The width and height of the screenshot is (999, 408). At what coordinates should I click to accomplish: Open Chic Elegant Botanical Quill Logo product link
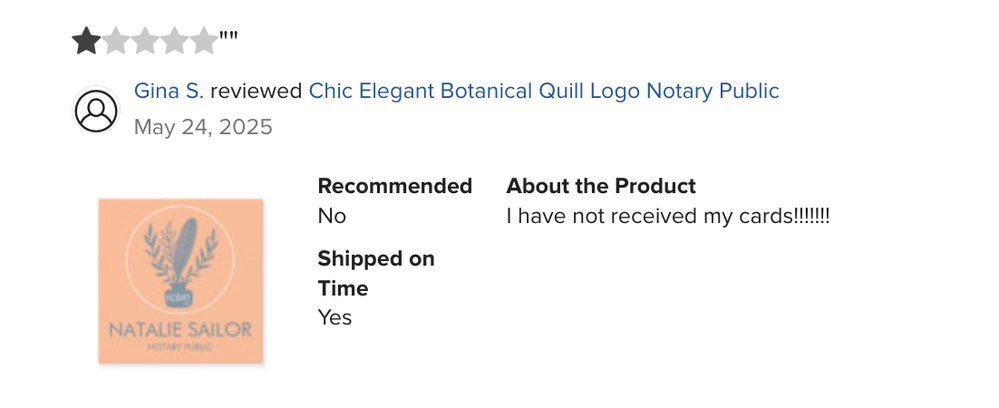[x=544, y=91]
